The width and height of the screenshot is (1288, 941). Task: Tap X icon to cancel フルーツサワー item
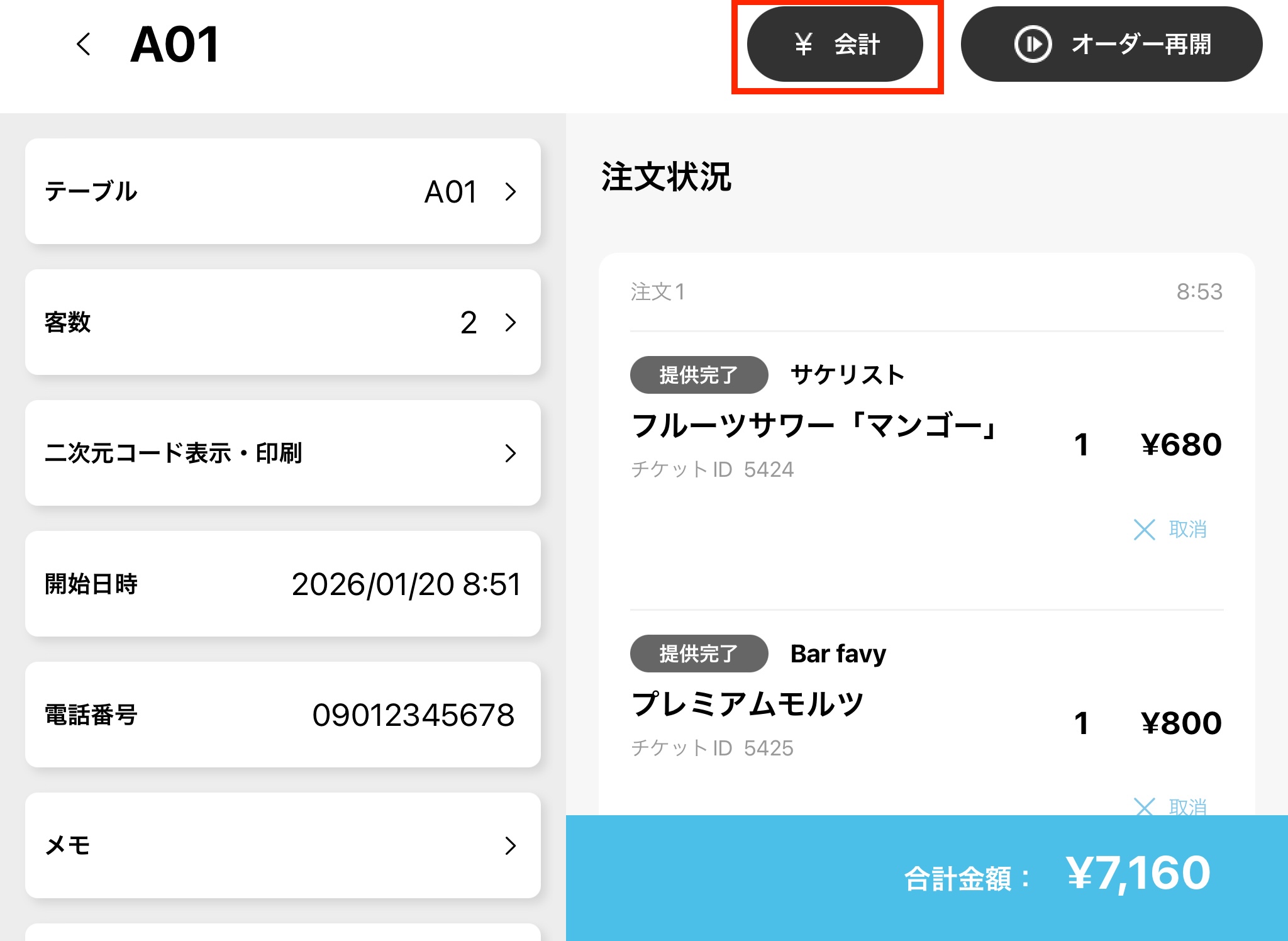[1144, 530]
